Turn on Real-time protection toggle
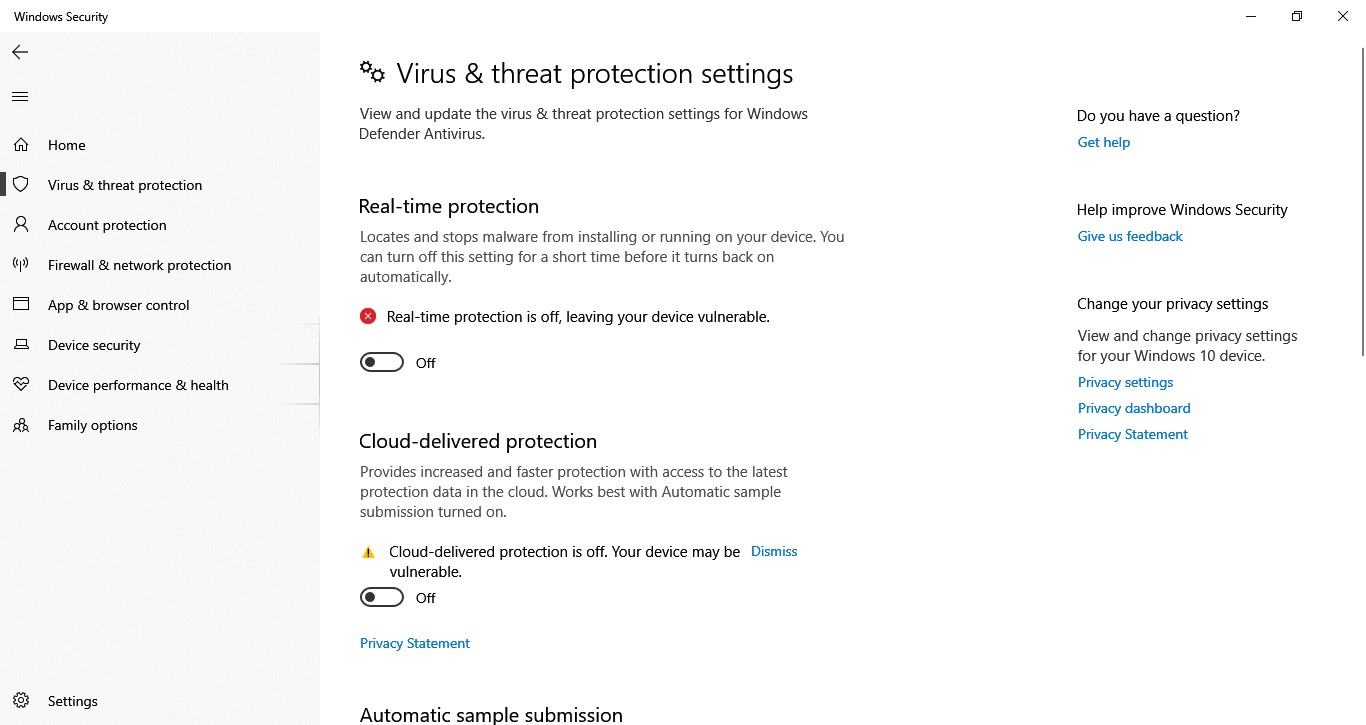Viewport: 1366px width, 725px height. click(x=382, y=362)
